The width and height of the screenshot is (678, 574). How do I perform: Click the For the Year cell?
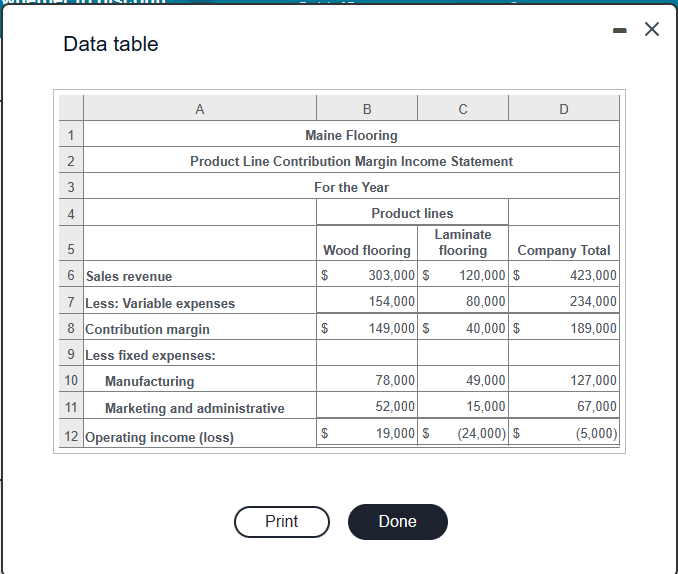[x=351, y=187]
